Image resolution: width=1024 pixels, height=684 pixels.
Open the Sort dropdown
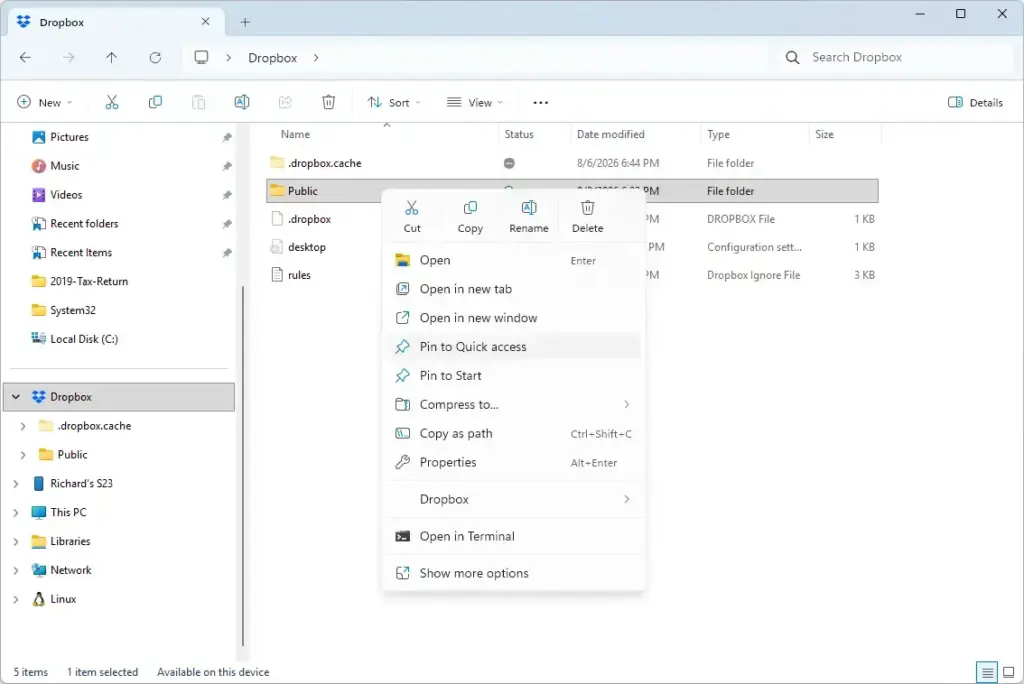pos(394,102)
